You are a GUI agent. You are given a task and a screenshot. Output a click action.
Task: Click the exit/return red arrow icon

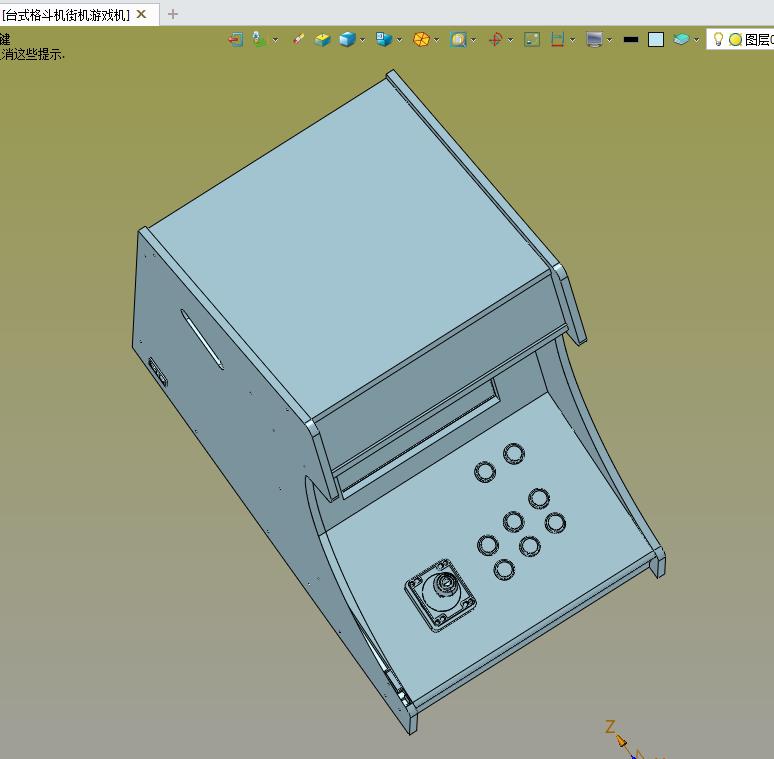point(235,39)
